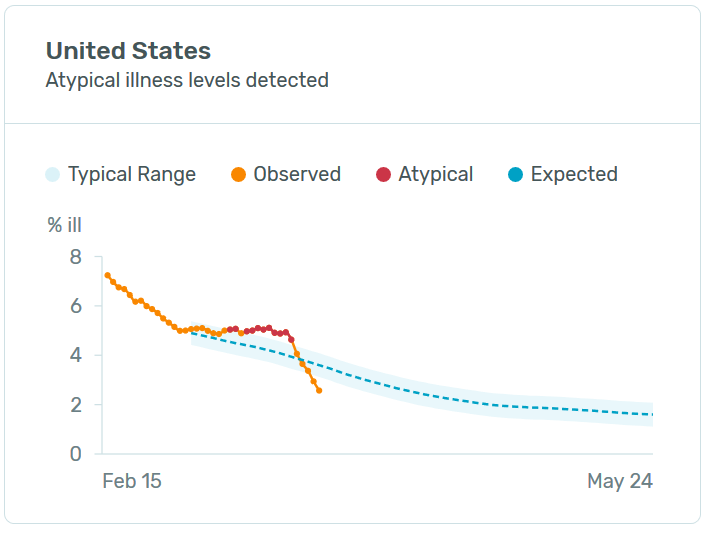
Task: Click the May 24 x-axis label
Action: [620, 482]
